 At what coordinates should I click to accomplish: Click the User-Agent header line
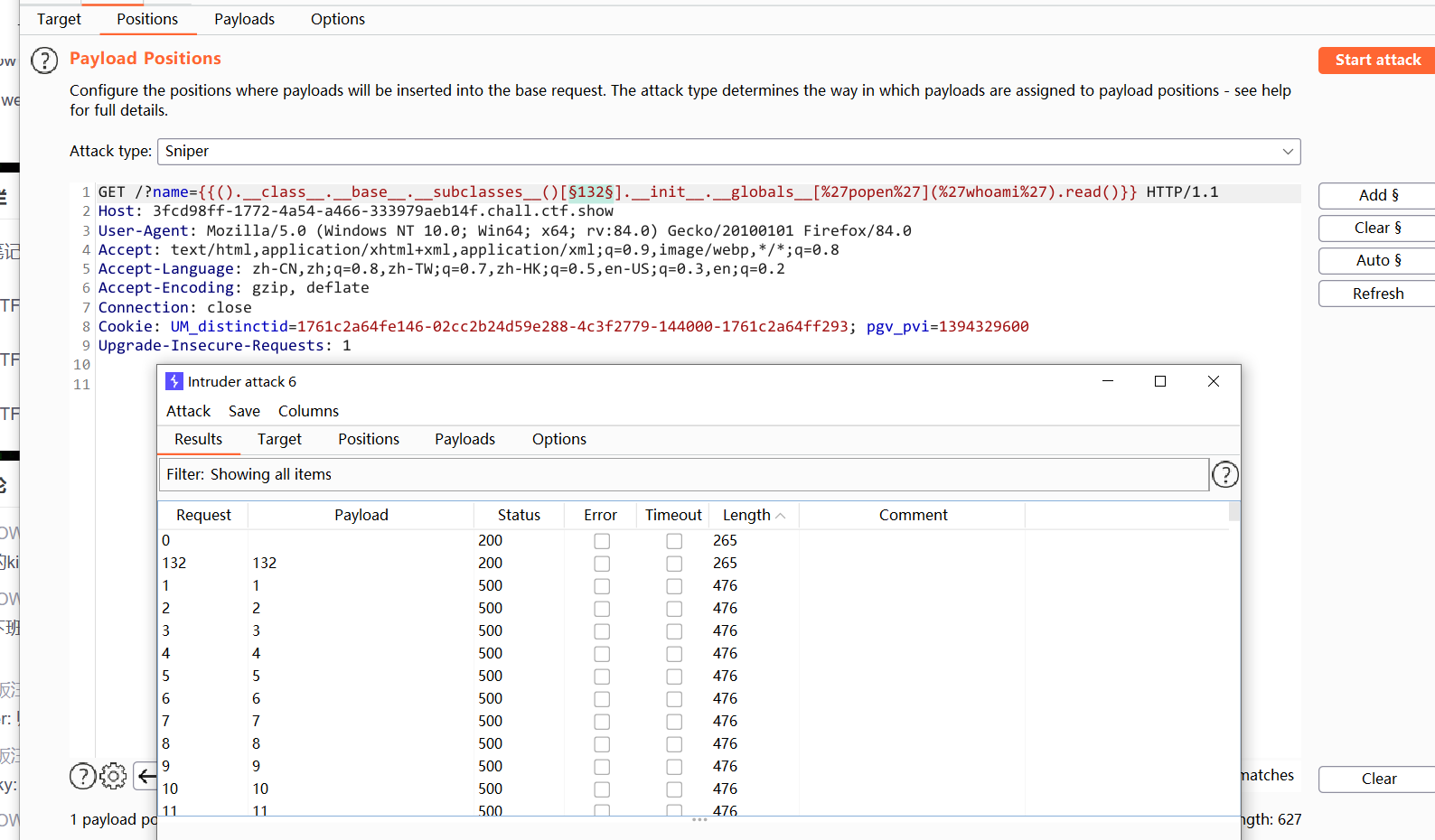[504, 230]
